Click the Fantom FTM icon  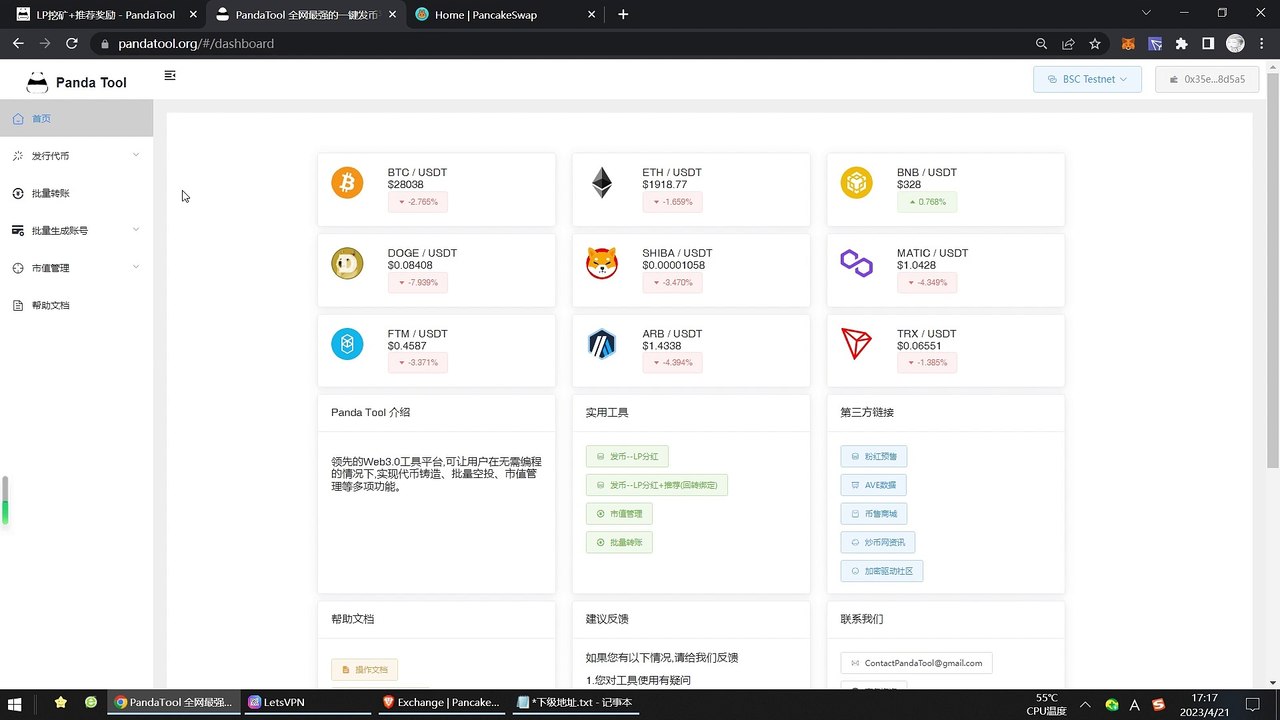[x=348, y=344]
